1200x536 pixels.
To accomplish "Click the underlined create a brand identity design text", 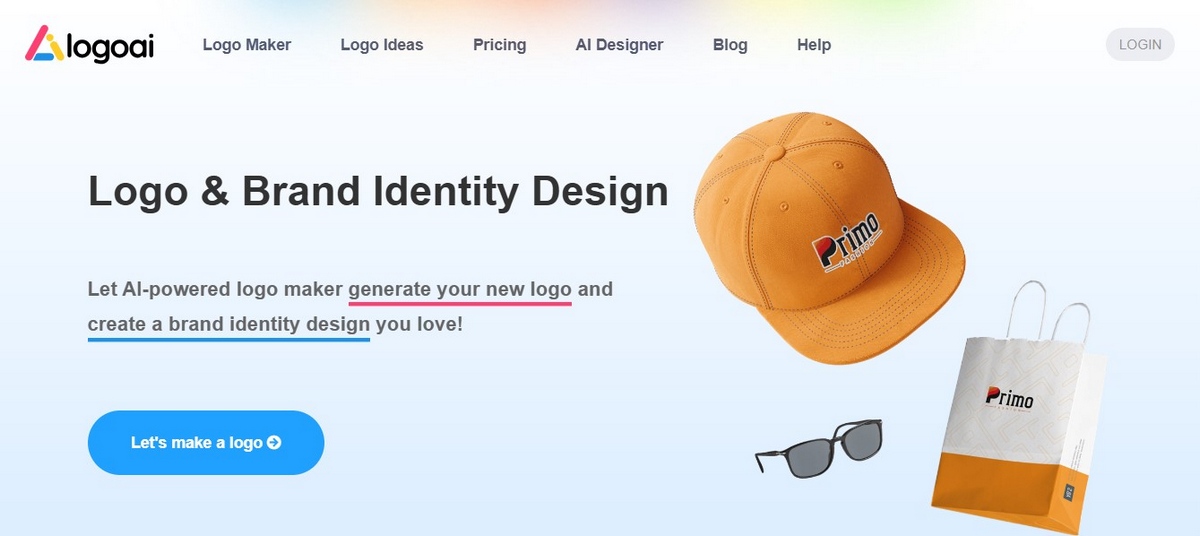I will click(229, 324).
